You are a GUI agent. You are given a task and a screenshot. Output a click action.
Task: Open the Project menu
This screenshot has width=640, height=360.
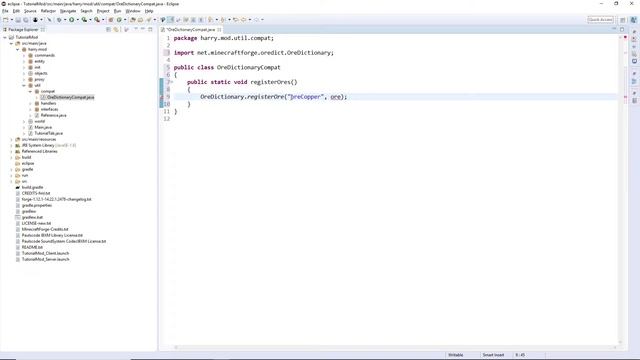(103, 11)
